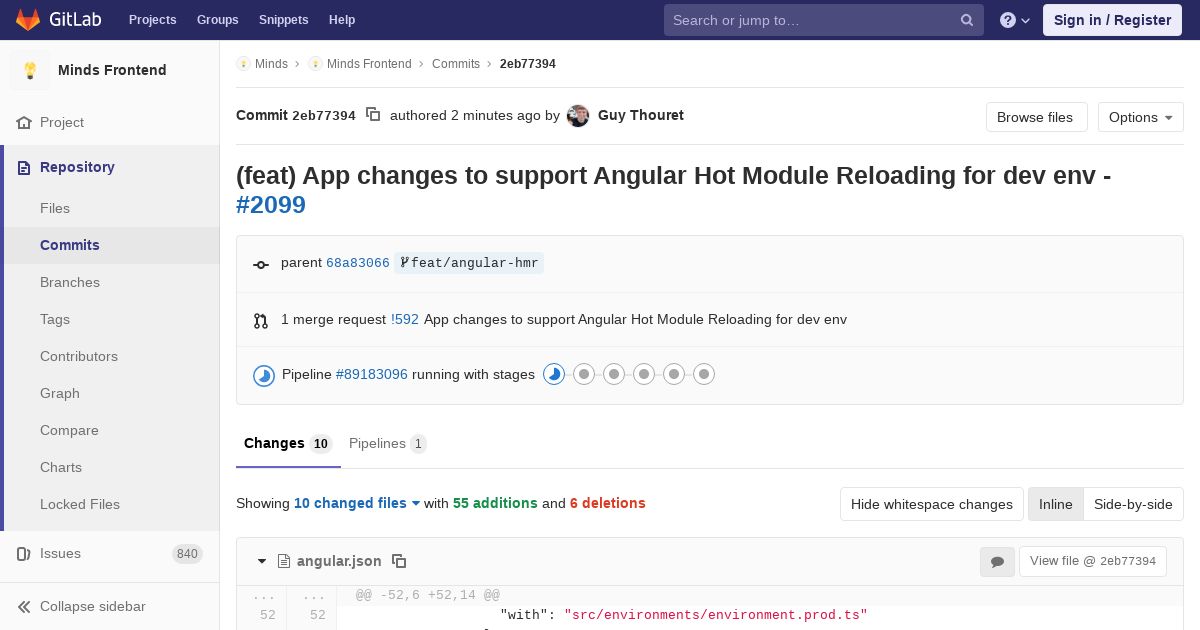Click the last pipeline stage icon
This screenshot has width=1200, height=630.
coord(704,375)
